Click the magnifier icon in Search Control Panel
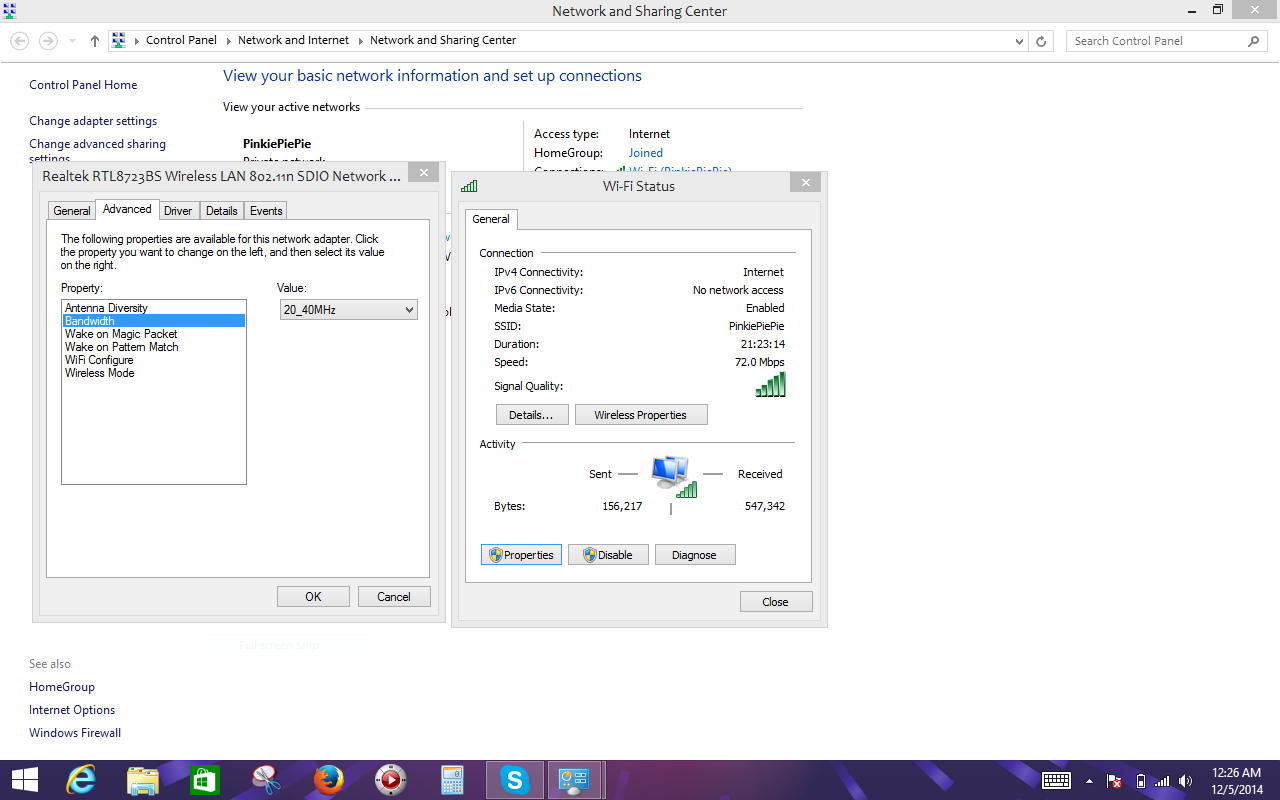 pyautogui.click(x=1254, y=41)
